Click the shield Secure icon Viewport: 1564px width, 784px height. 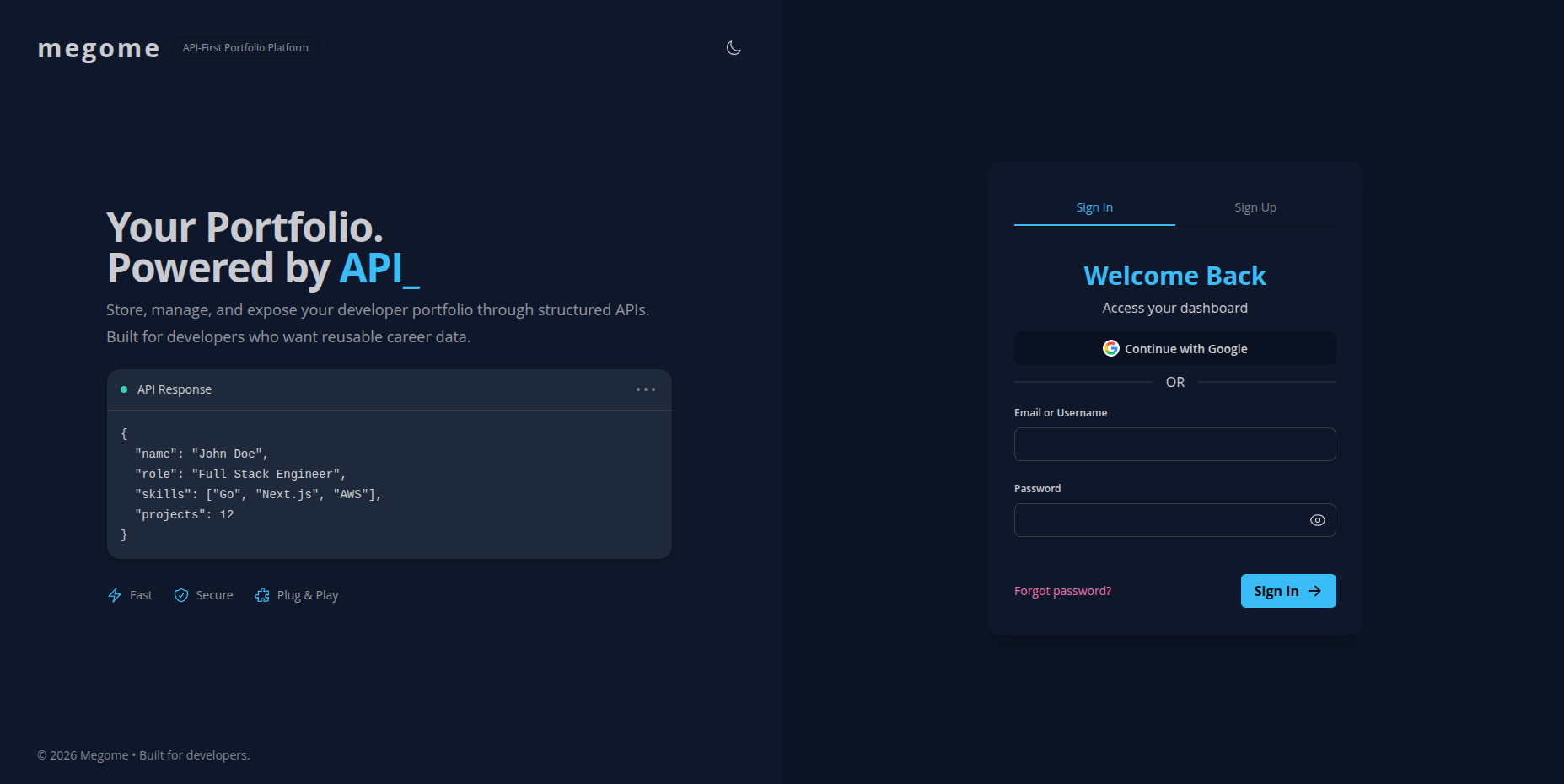point(181,595)
